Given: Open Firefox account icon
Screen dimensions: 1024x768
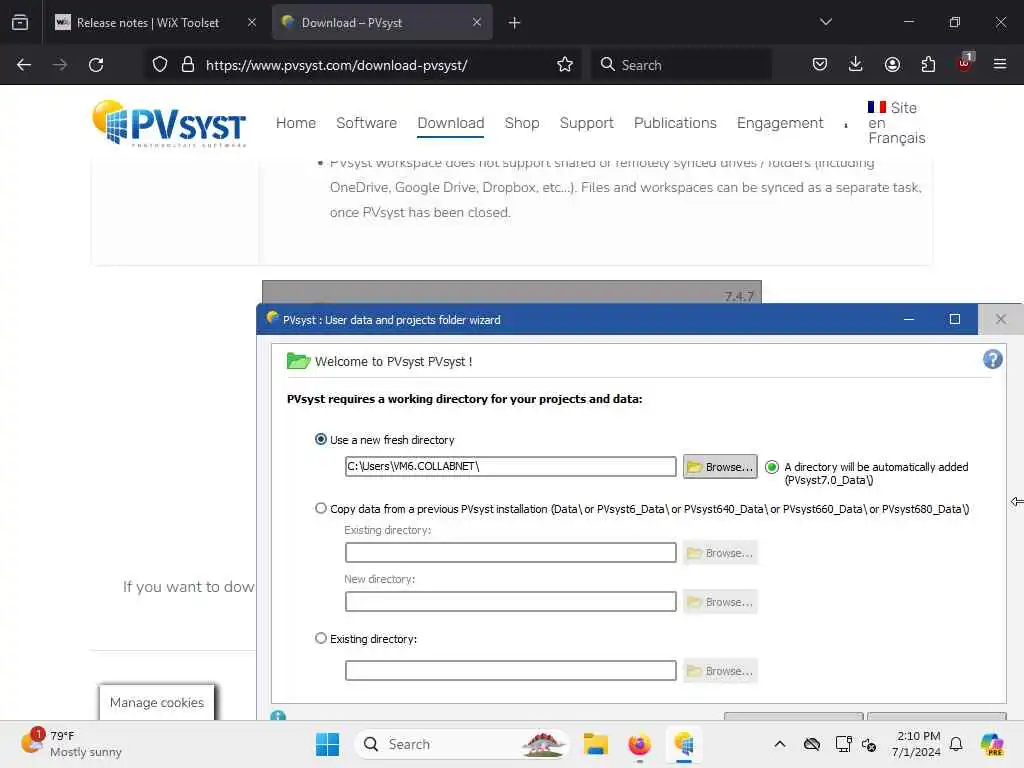Looking at the screenshot, I should 892,64.
